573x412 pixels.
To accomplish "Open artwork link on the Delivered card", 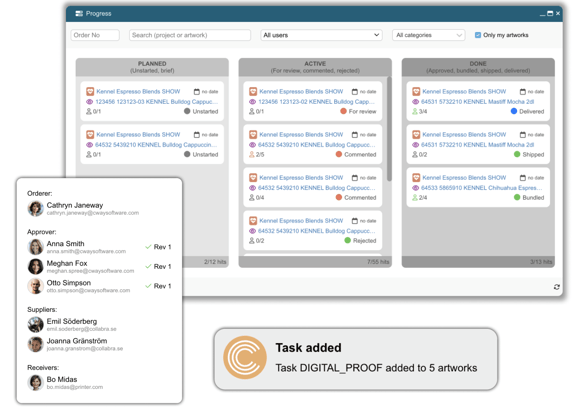I will [477, 102].
